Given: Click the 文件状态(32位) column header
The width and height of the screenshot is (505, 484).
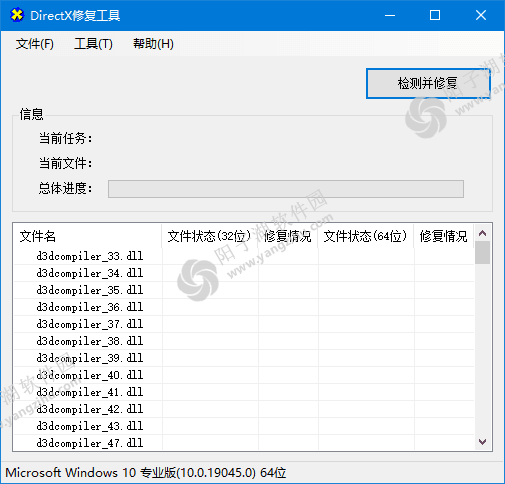Looking at the screenshot, I should click(210, 236).
